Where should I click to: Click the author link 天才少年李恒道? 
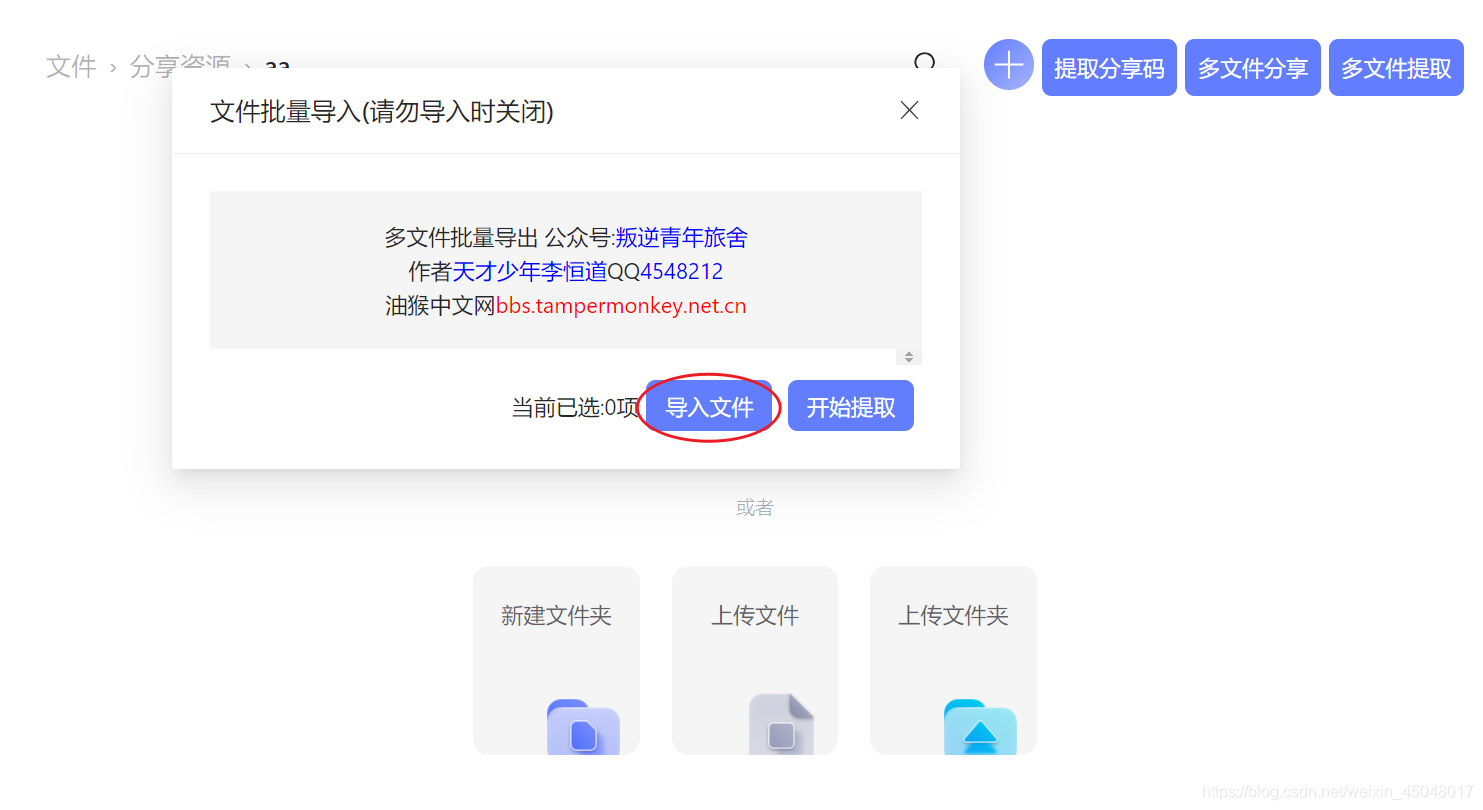(530, 272)
